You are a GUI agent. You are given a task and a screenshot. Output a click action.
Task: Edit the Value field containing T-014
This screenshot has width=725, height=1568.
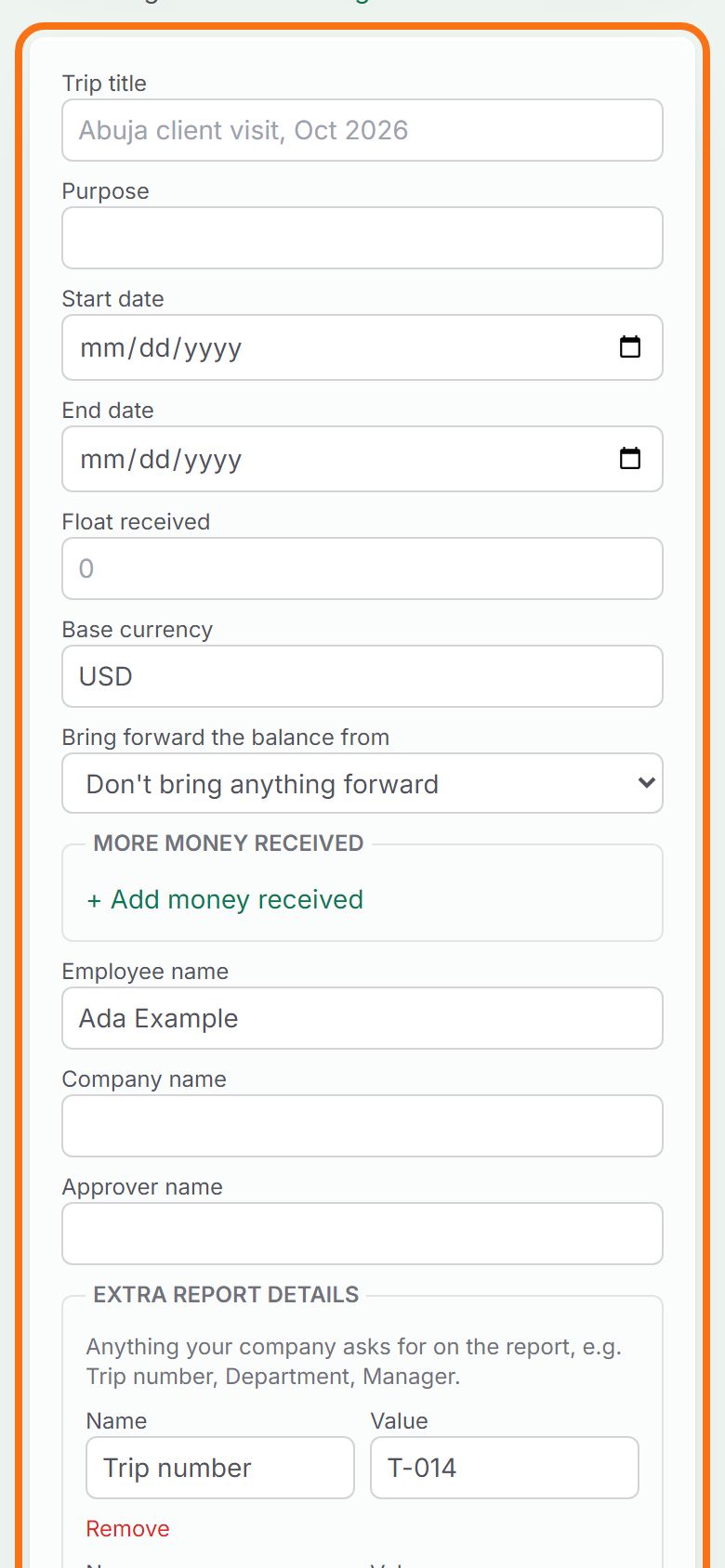click(x=505, y=1468)
